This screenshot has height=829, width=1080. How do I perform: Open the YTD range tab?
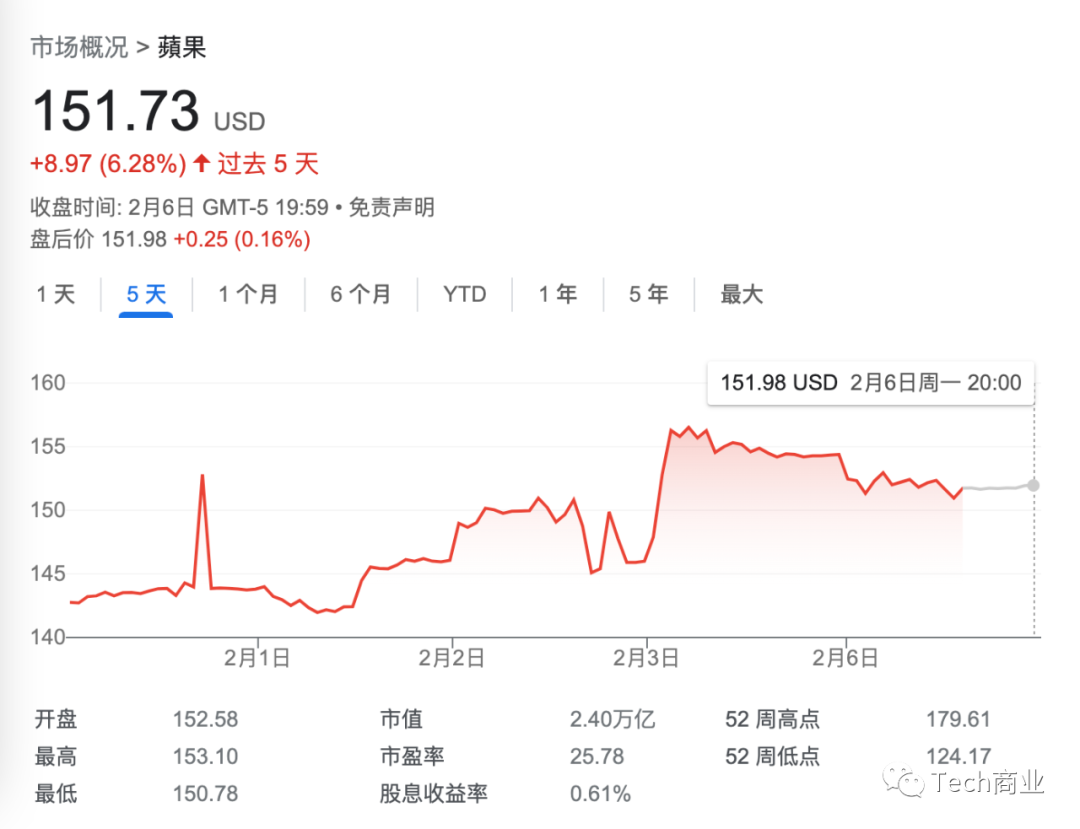pos(465,295)
